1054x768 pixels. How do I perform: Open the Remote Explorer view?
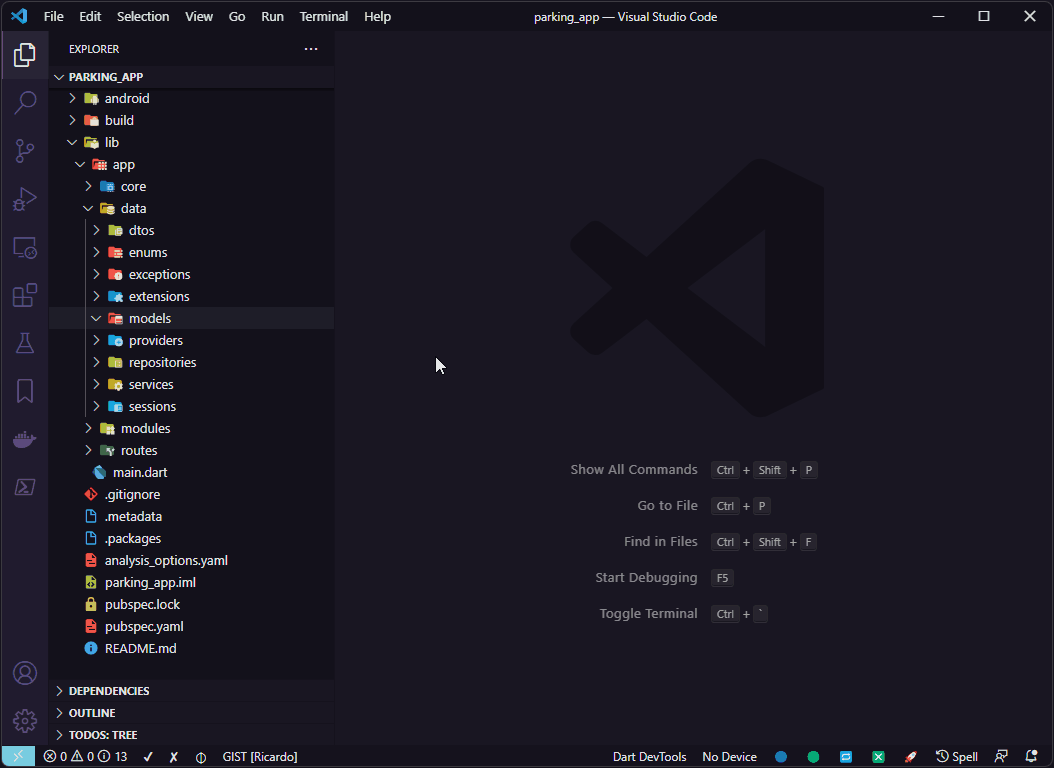(25, 248)
